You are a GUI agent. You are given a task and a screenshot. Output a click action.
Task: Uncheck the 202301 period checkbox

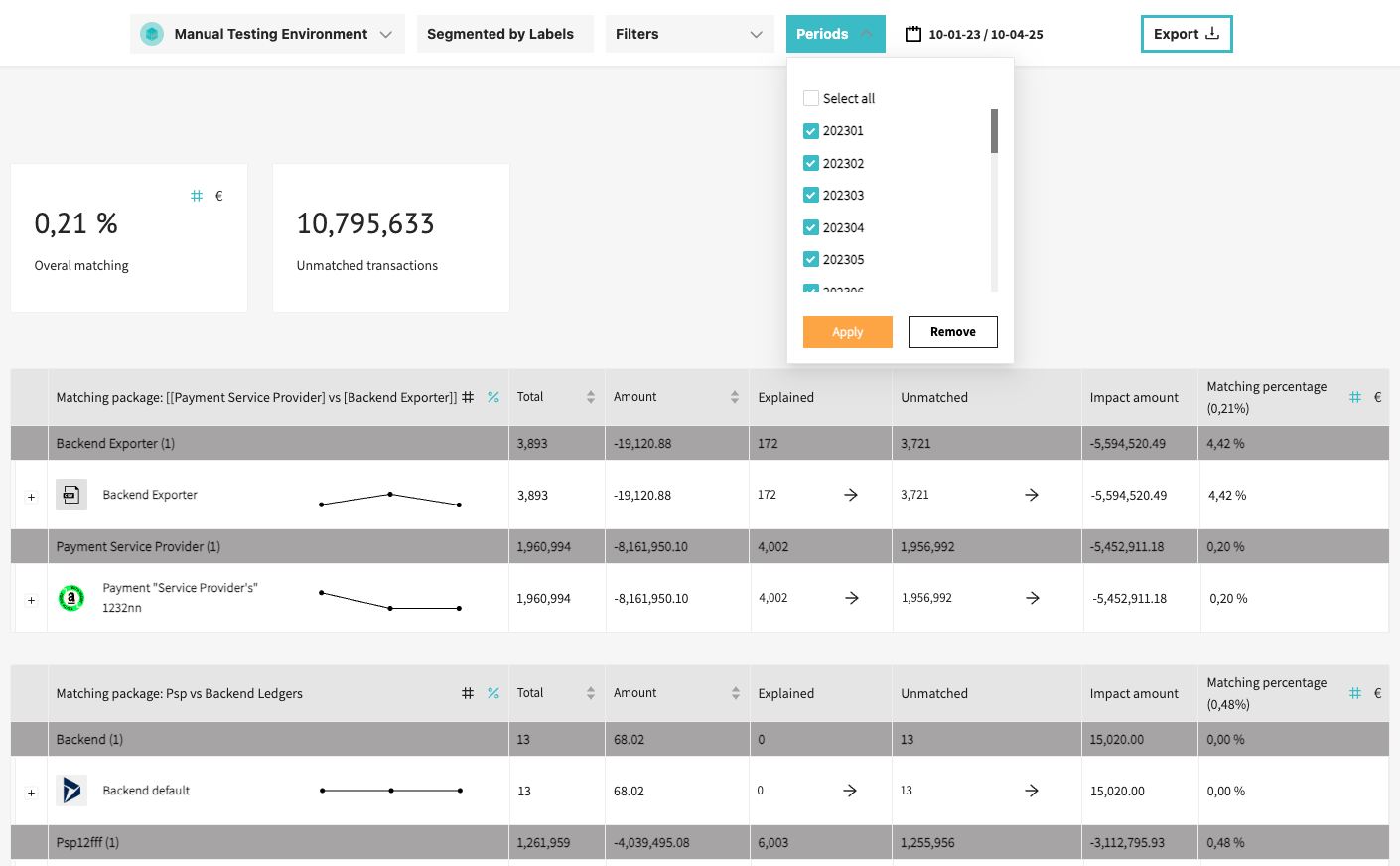811,131
